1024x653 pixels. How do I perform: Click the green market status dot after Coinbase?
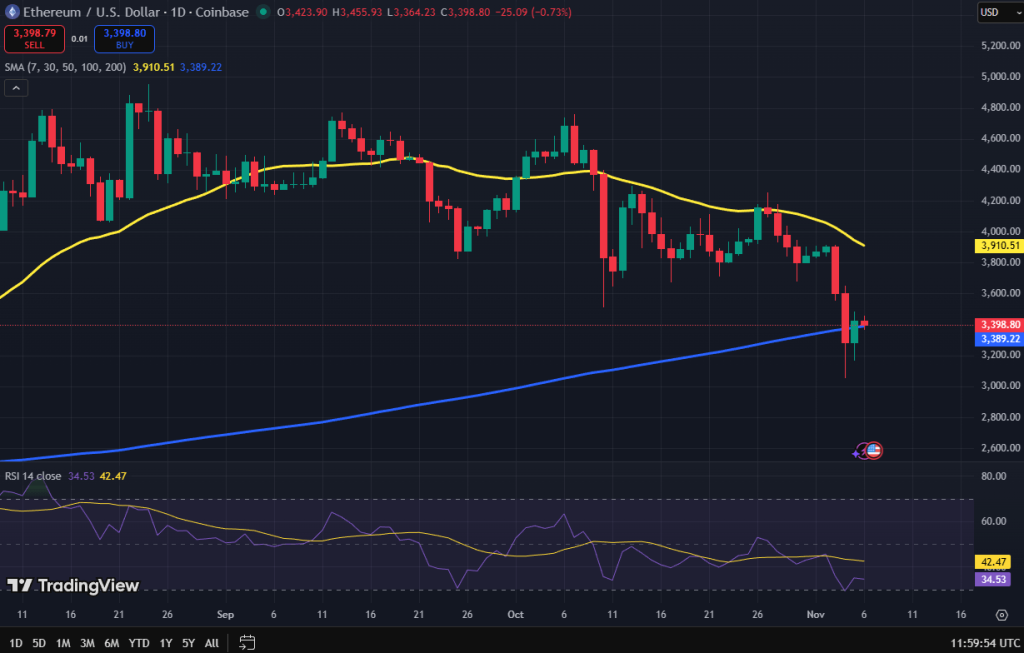[x=263, y=13]
